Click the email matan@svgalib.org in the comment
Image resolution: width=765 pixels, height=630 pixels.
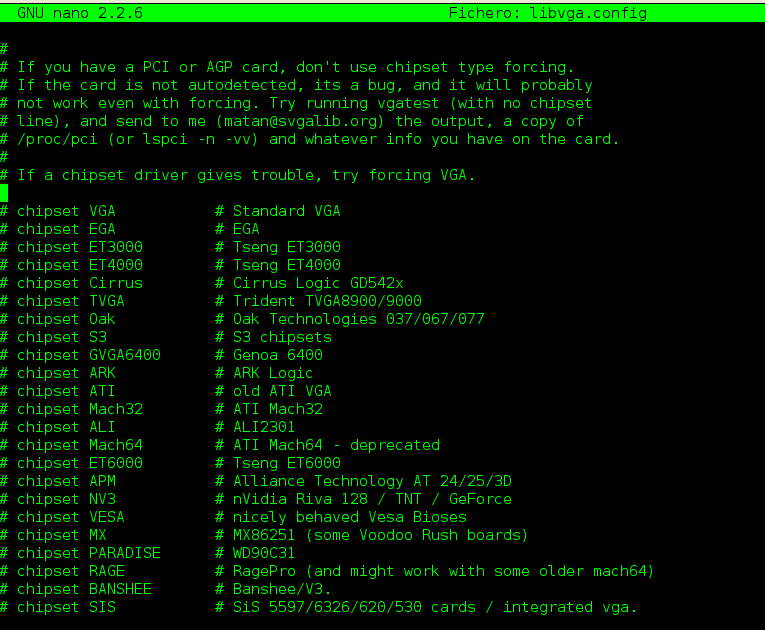[300, 122]
